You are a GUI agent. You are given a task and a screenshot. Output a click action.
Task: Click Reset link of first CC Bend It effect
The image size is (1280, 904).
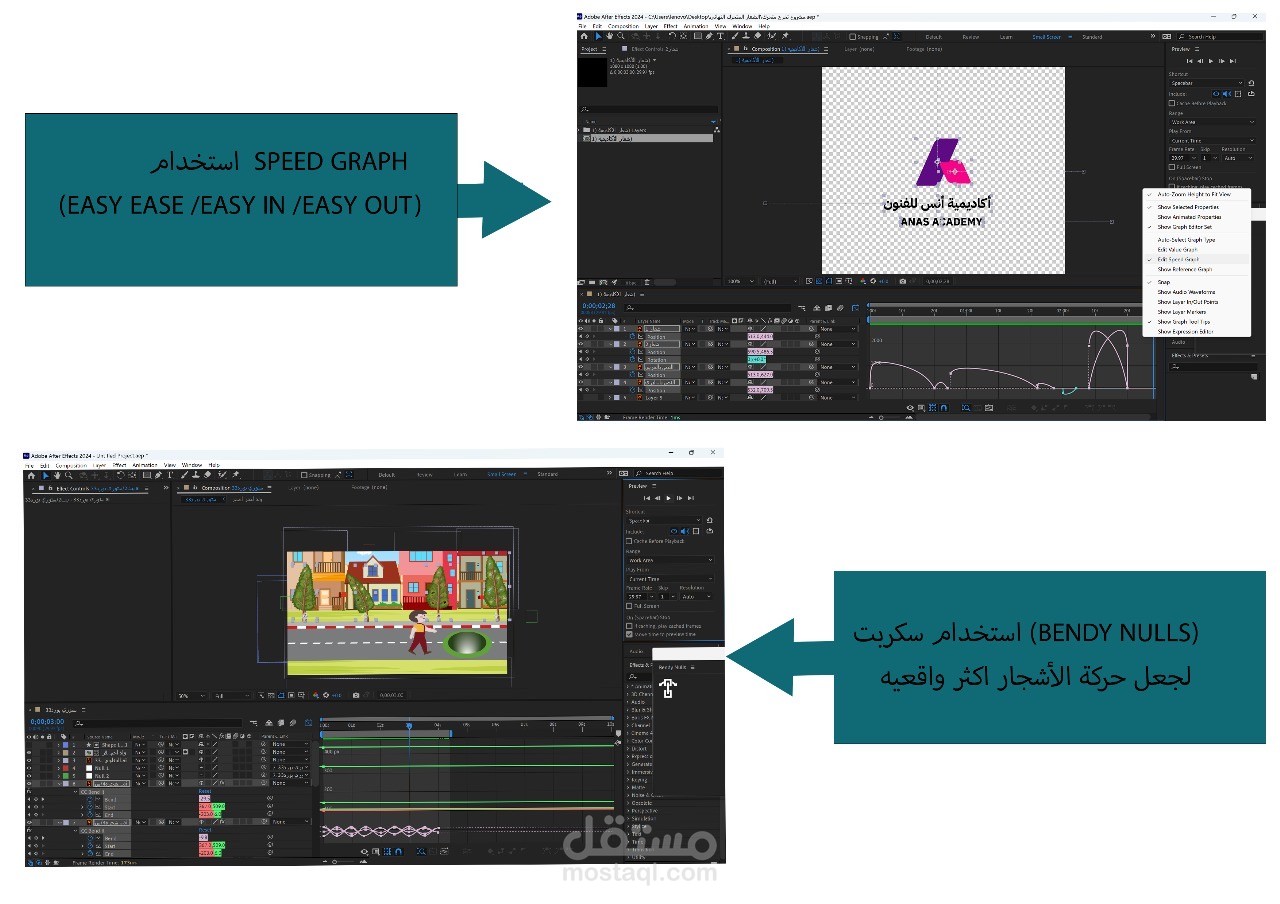pyautogui.click(x=205, y=791)
